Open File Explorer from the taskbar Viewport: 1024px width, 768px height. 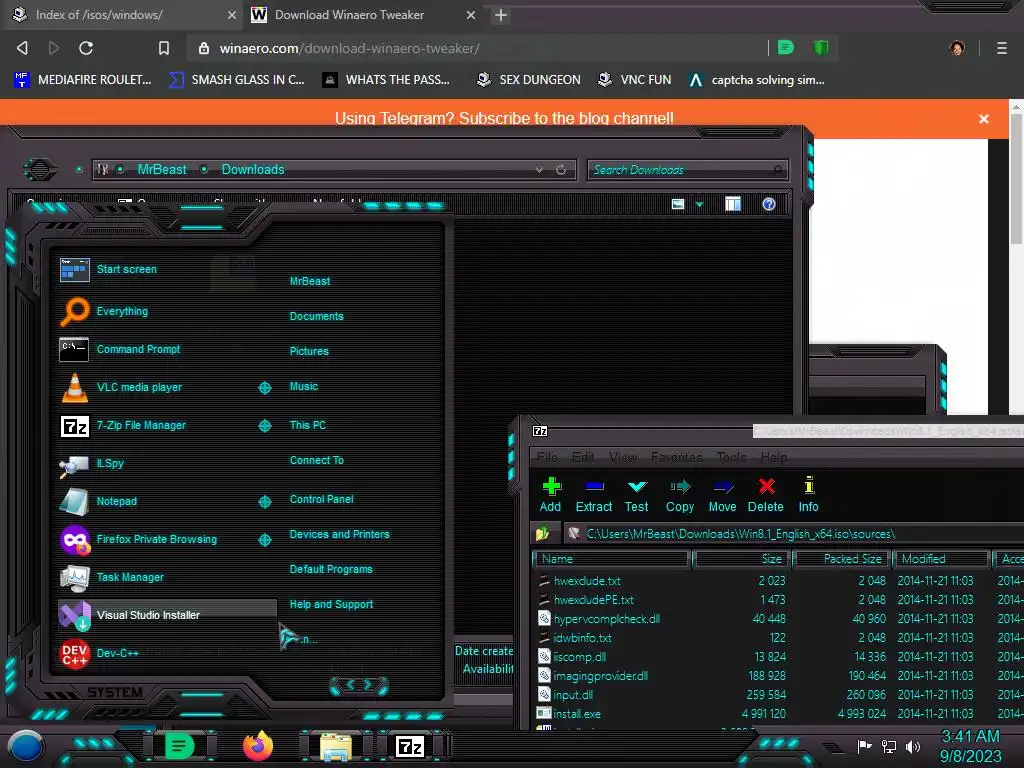336,746
